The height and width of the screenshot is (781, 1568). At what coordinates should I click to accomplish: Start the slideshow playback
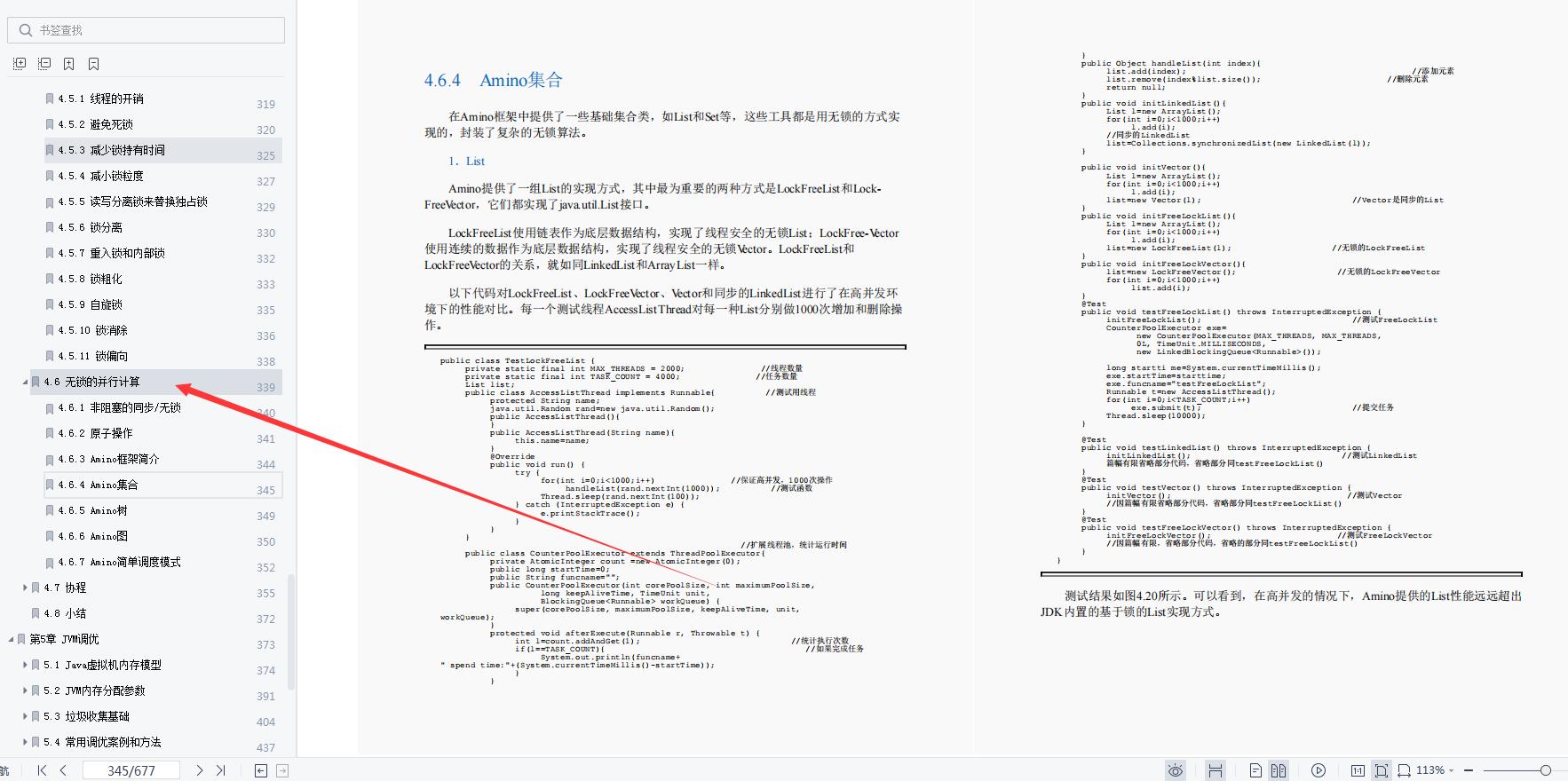(x=1319, y=770)
